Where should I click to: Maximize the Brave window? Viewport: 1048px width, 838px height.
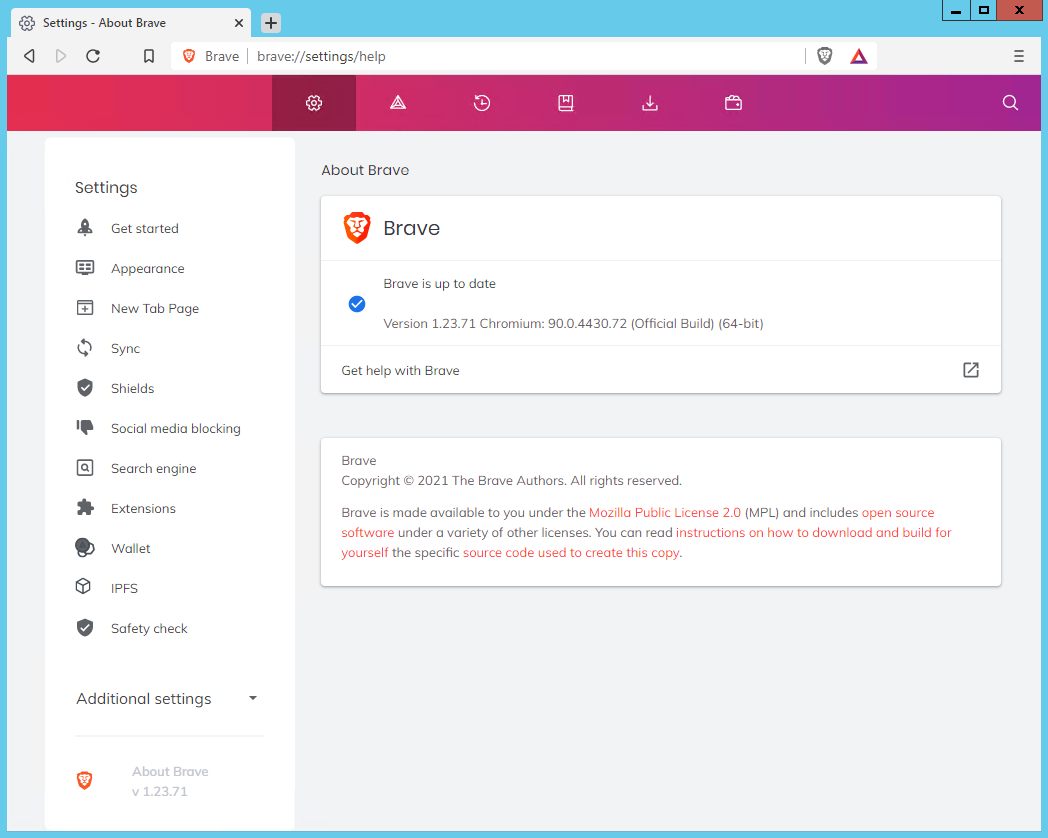click(984, 10)
